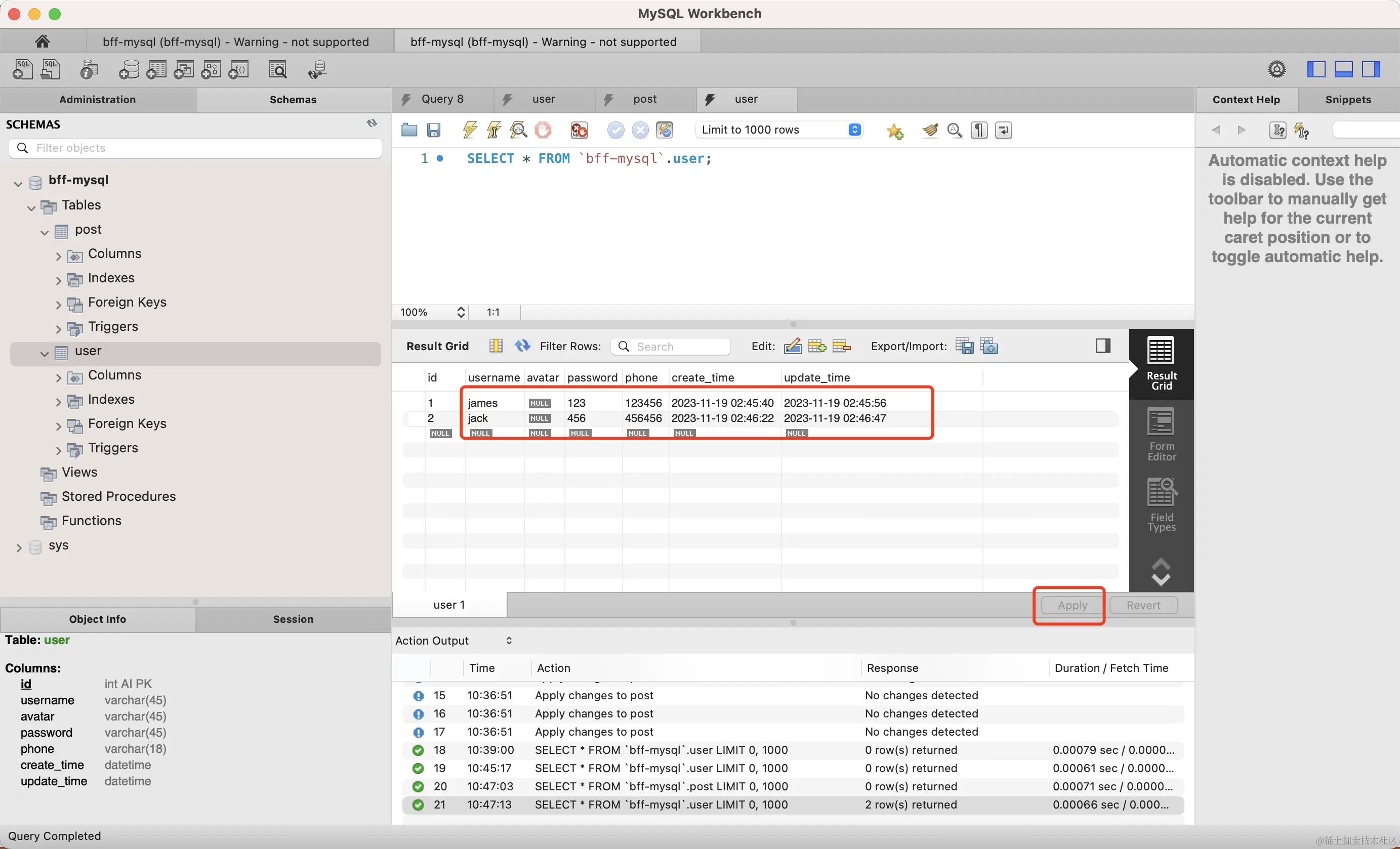Open Field Types panel
Viewport: 1400px width, 849px height.
click(1161, 504)
